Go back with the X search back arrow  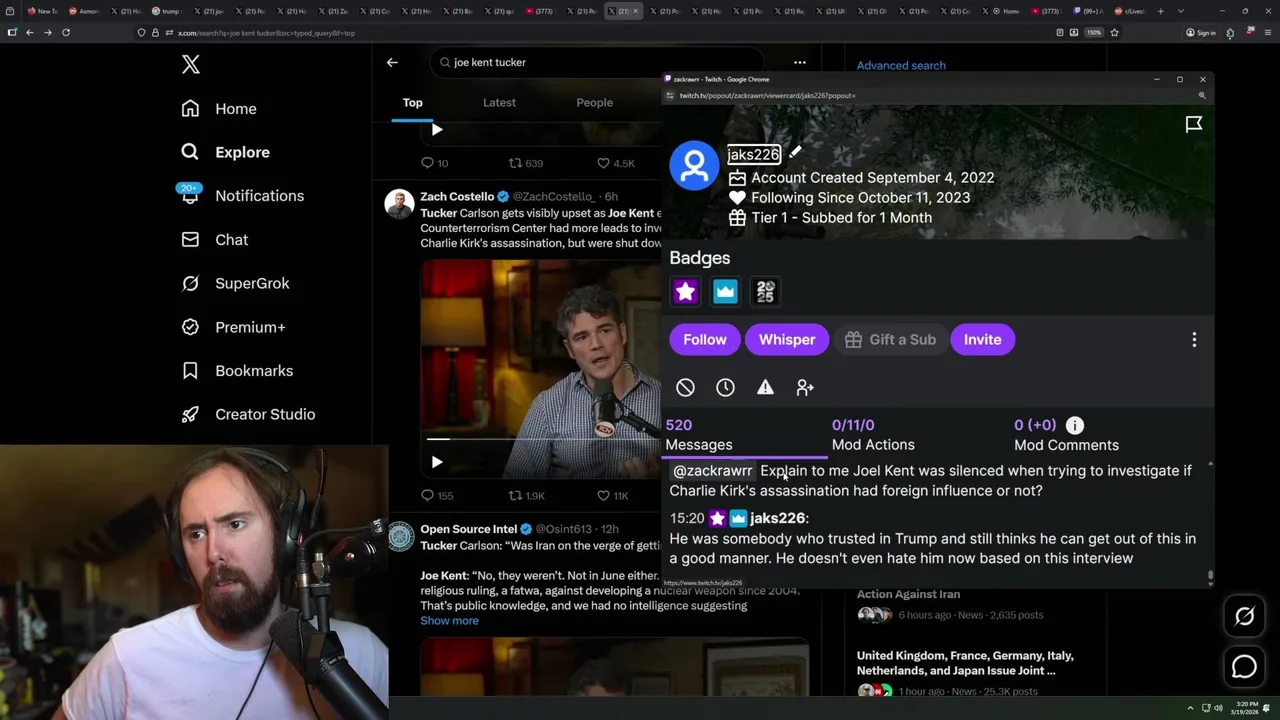(x=392, y=62)
